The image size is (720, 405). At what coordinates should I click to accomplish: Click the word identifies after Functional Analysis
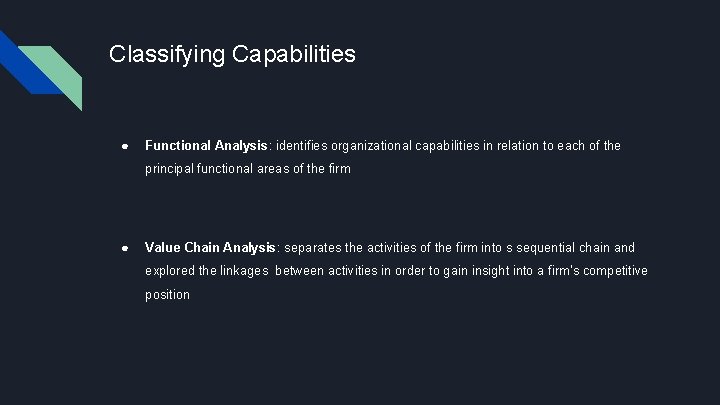pos(302,146)
